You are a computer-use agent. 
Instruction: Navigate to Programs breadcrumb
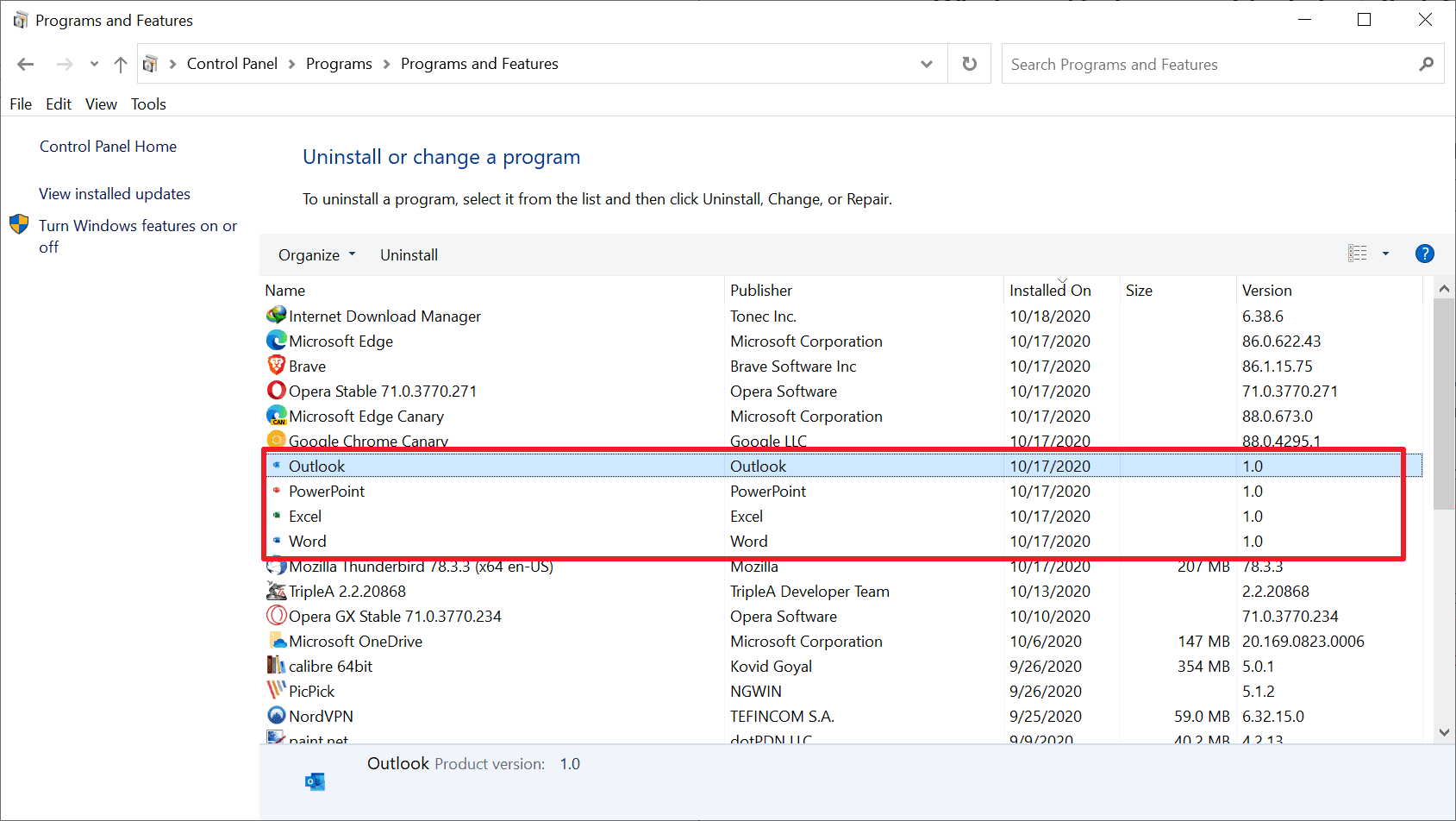(339, 64)
